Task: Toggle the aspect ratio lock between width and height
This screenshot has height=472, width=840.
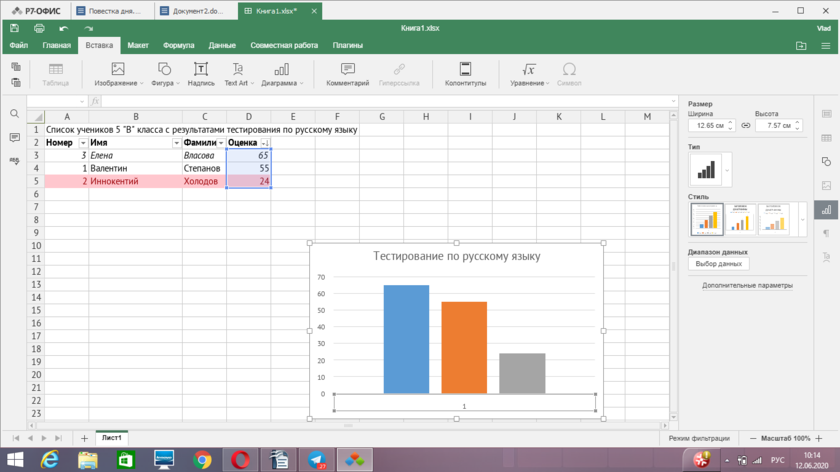Action: click(x=746, y=126)
